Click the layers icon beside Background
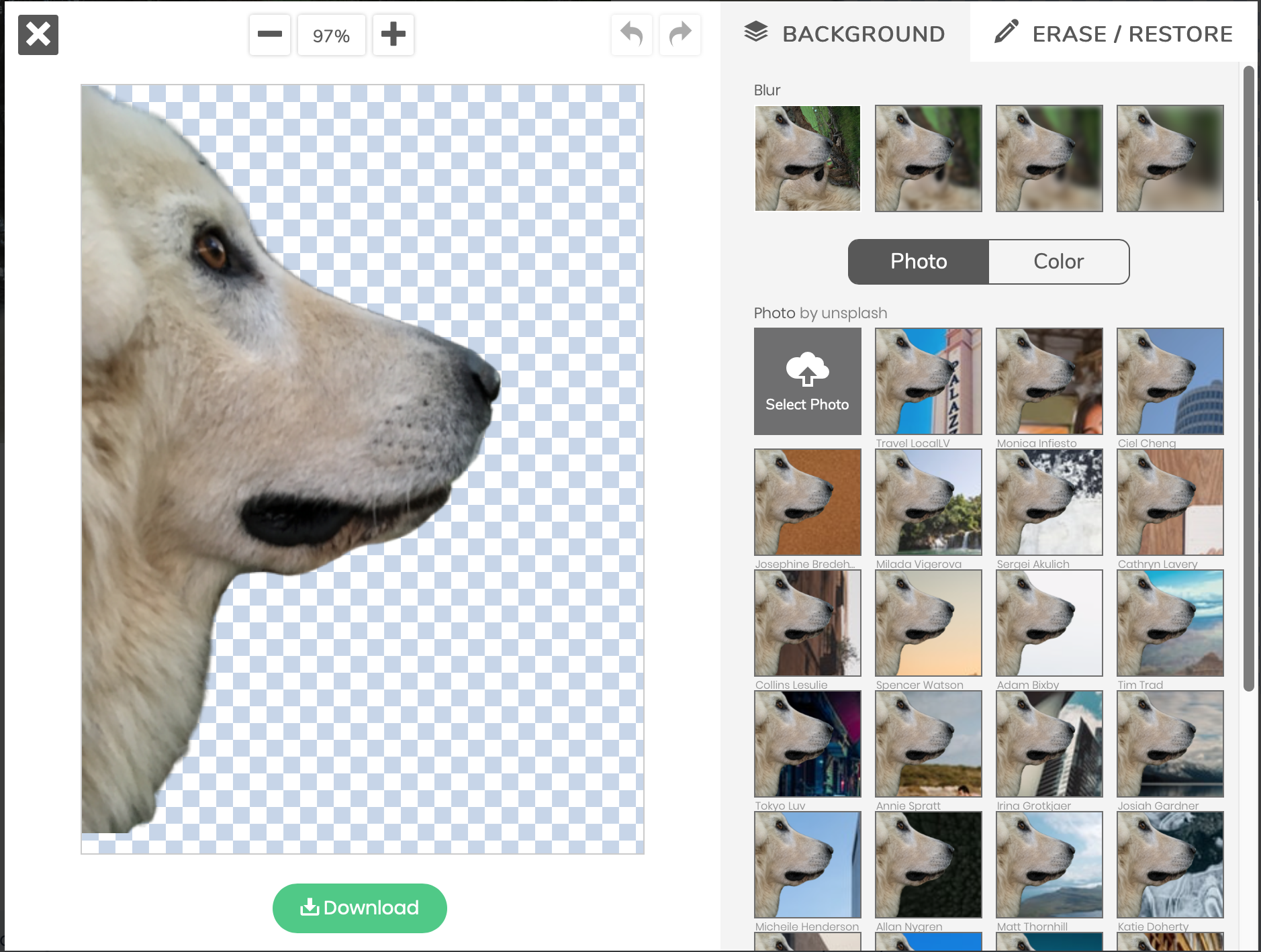Viewport: 1261px width, 952px height. pos(757,31)
